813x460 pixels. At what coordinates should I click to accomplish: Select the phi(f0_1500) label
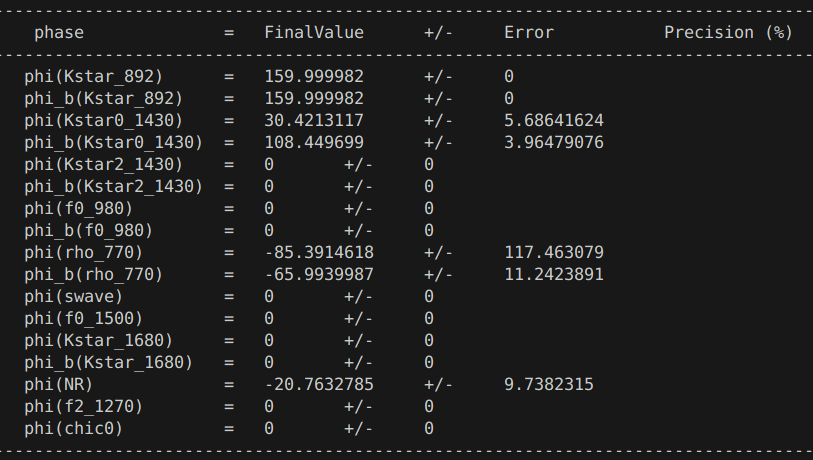pyautogui.click(x=83, y=318)
